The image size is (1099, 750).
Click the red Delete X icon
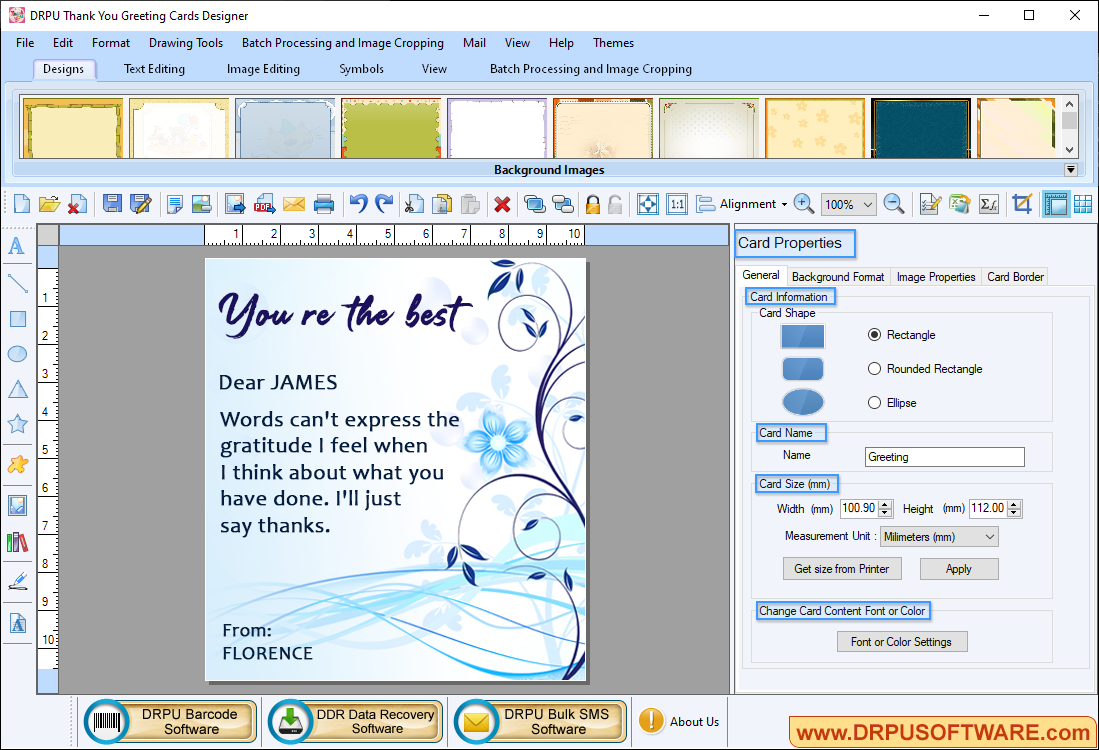tap(502, 204)
